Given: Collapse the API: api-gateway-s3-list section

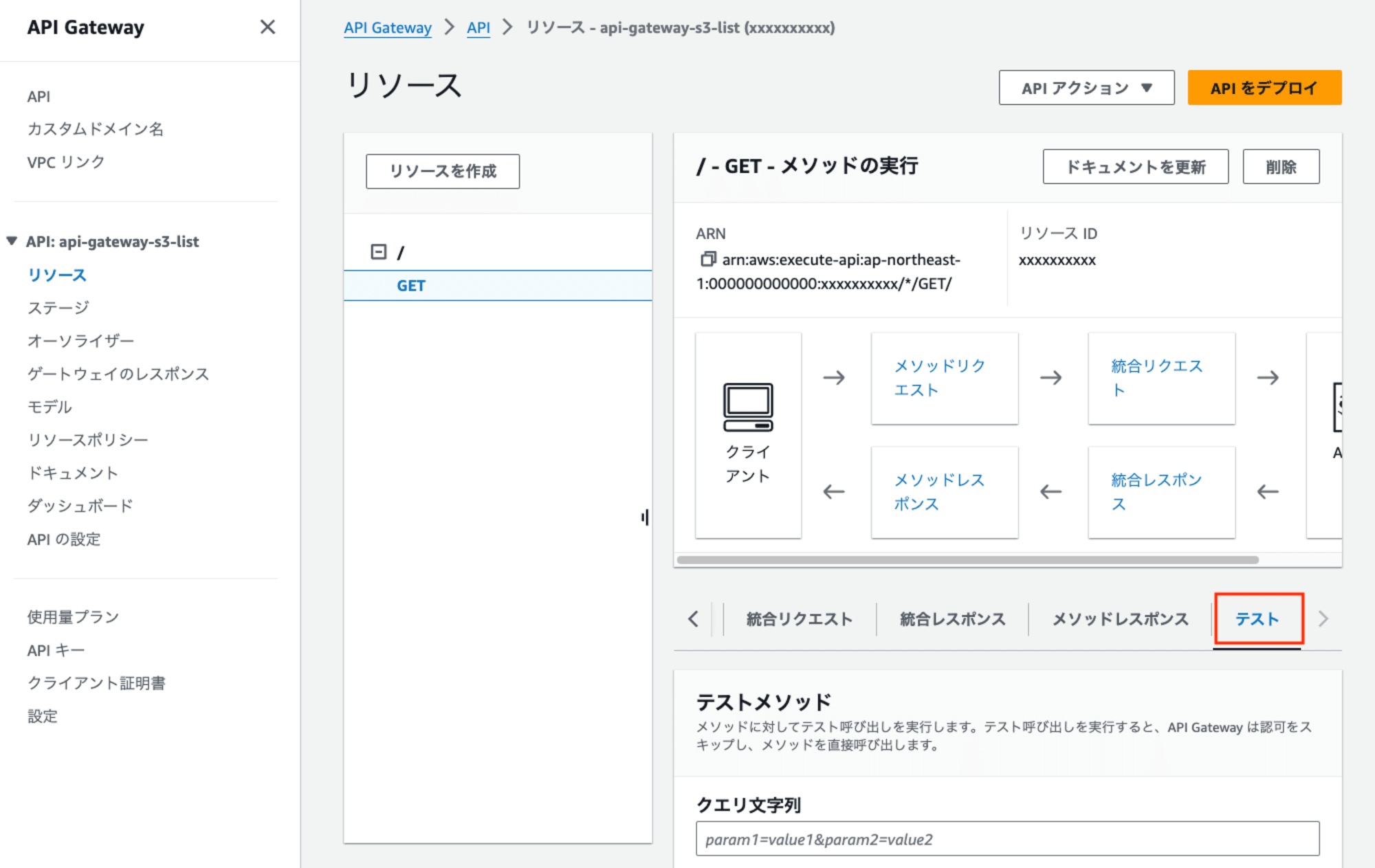Looking at the screenshot, I should click(12, 241).
